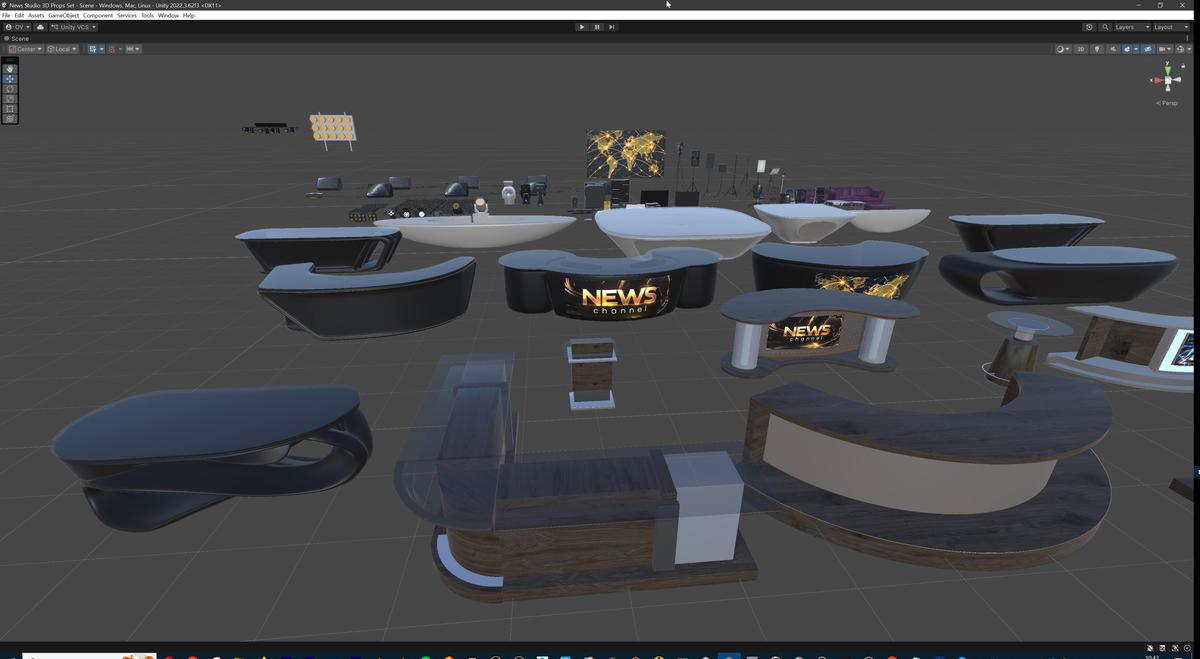Toggle scene audio
Viewport: 1200px width, 659px height.
1112,49
